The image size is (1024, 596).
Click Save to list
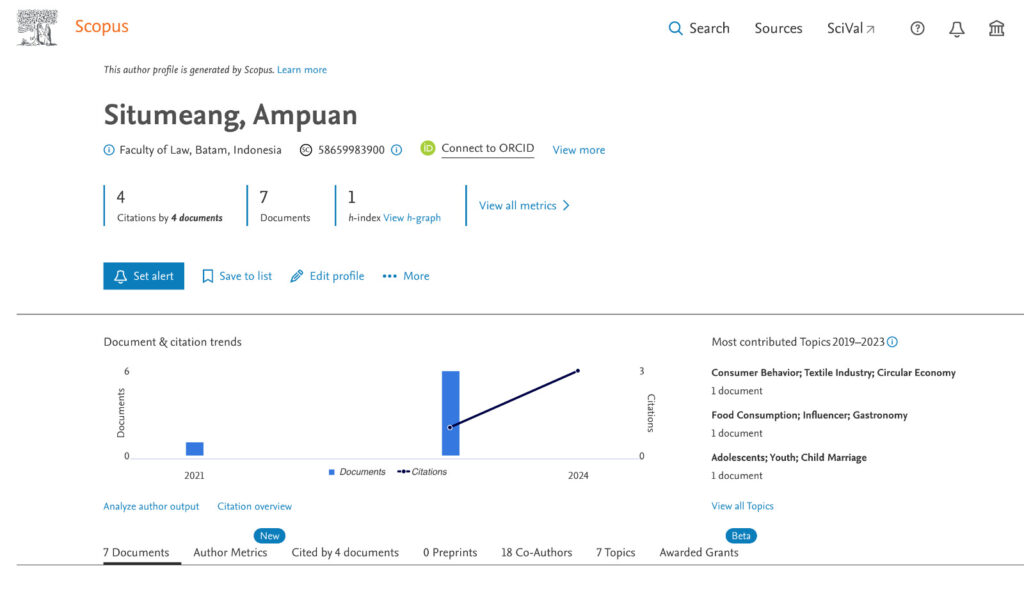(237, 276)
